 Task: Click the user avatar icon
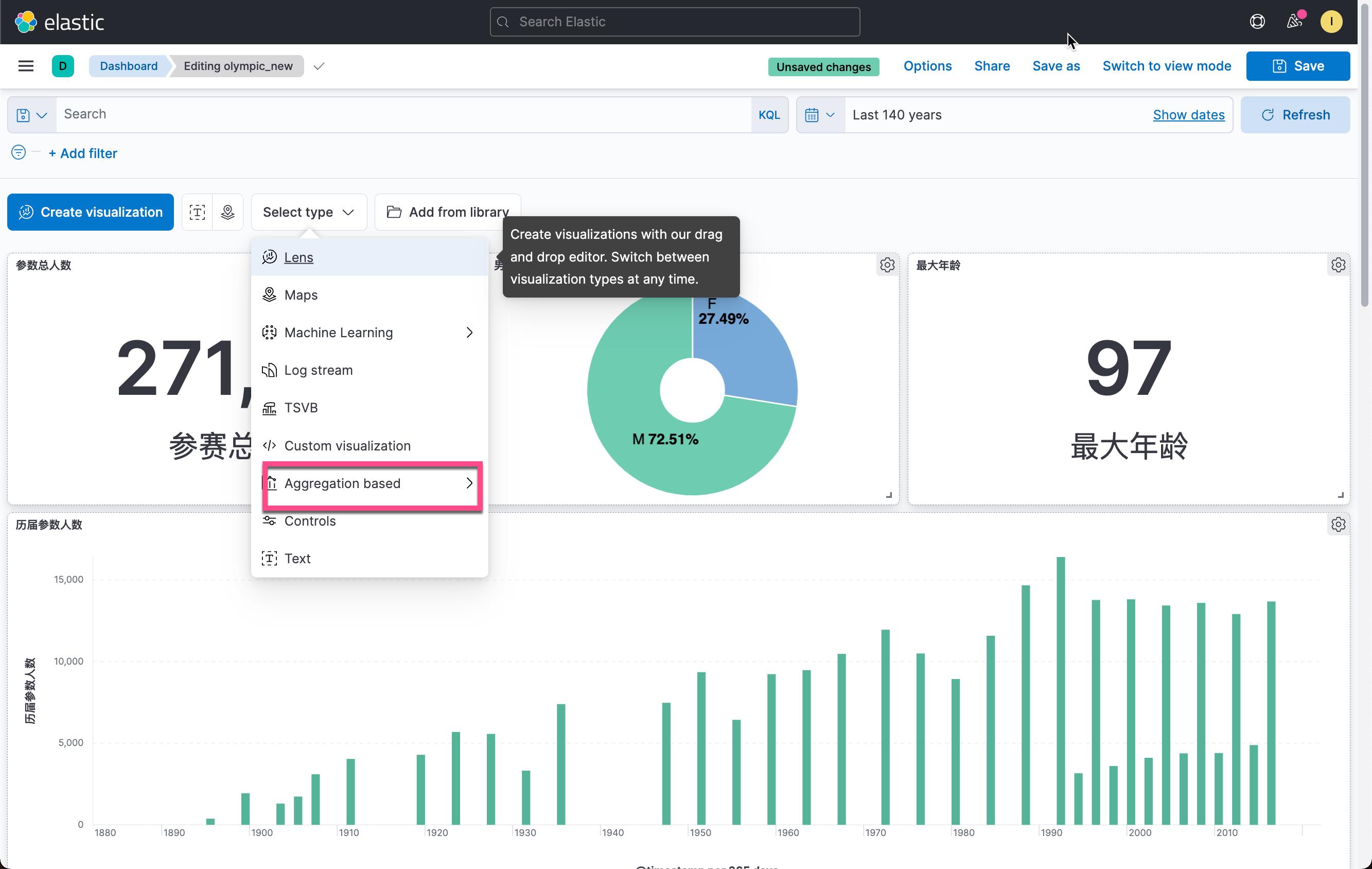(1331, 22)
